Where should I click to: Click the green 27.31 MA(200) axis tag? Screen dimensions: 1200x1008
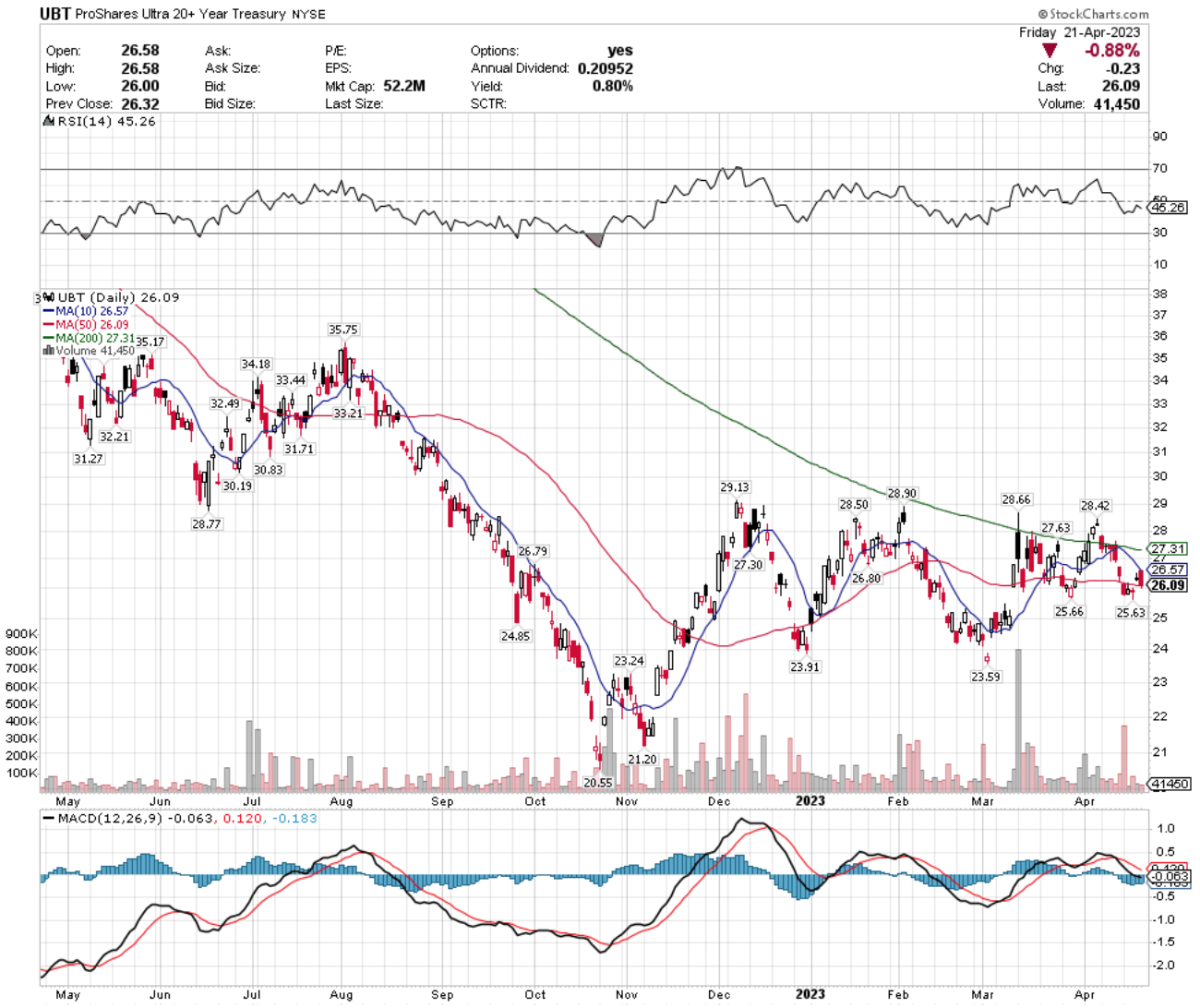(x=1169, y=548)
